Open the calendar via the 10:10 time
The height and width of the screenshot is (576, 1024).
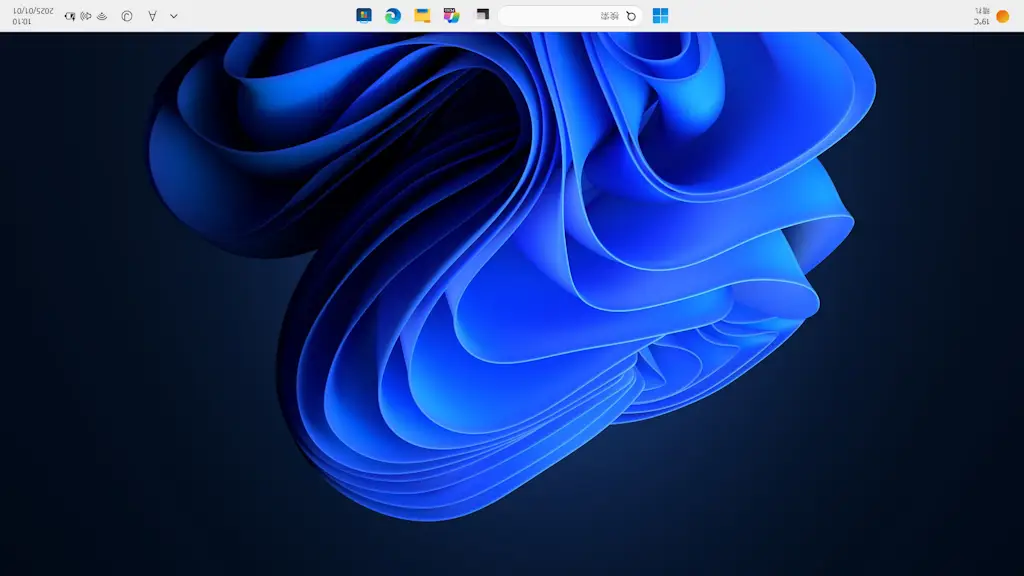pos(22,21)
